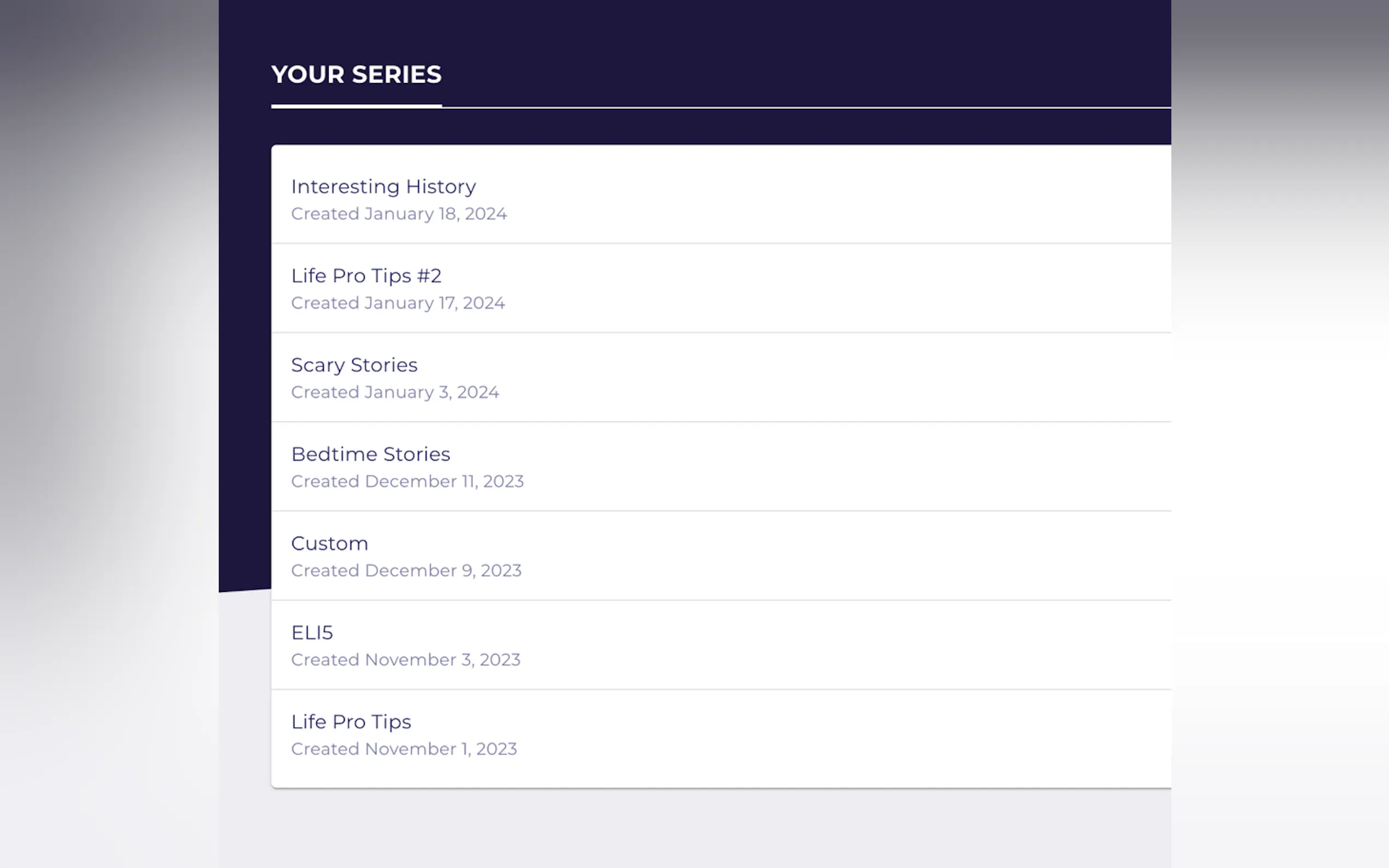Click the white underline beneath YOUR SERIES
This screenshot has width=1389, height=868.
(356, 106)
